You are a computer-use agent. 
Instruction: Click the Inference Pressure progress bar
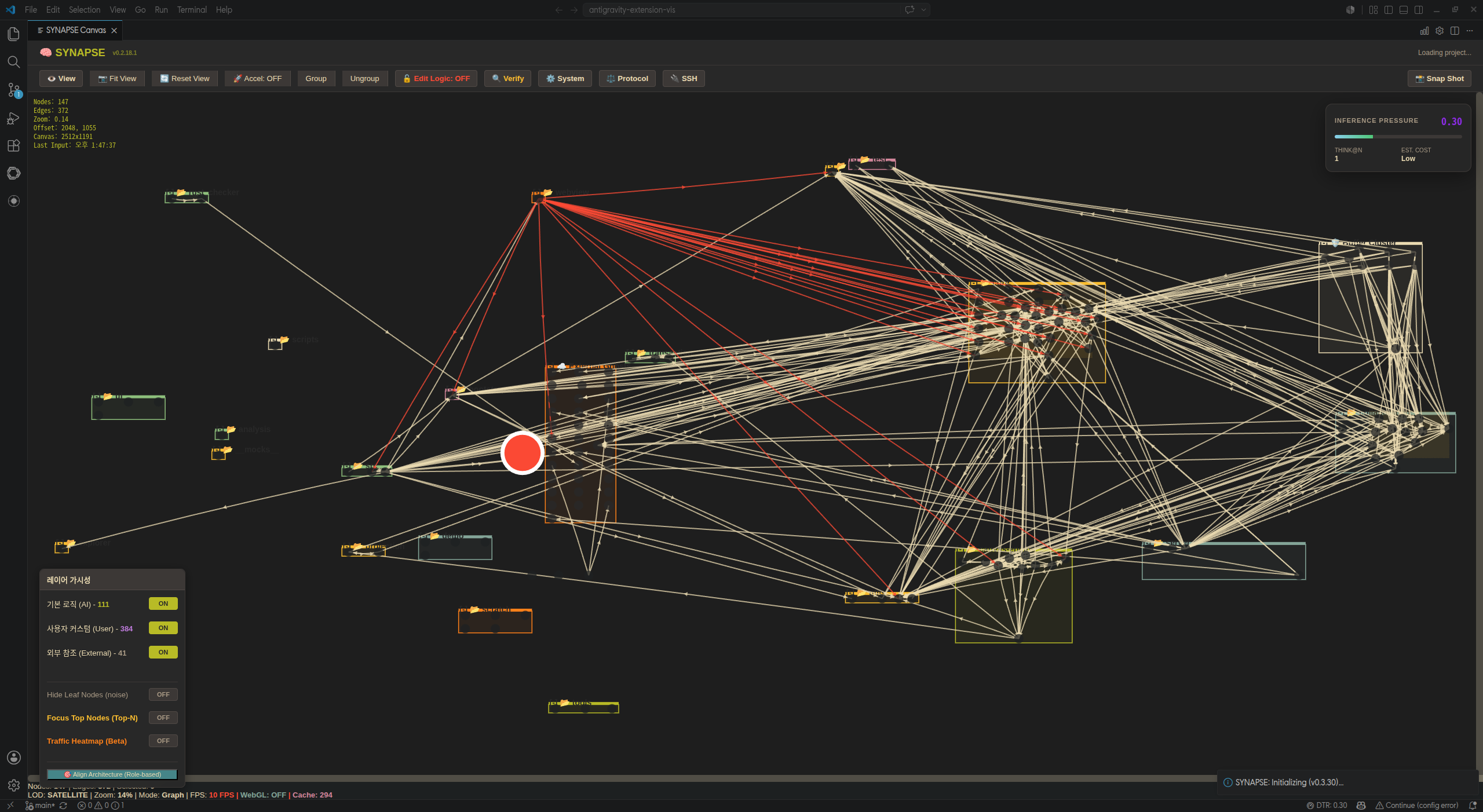click(1398, 137)
